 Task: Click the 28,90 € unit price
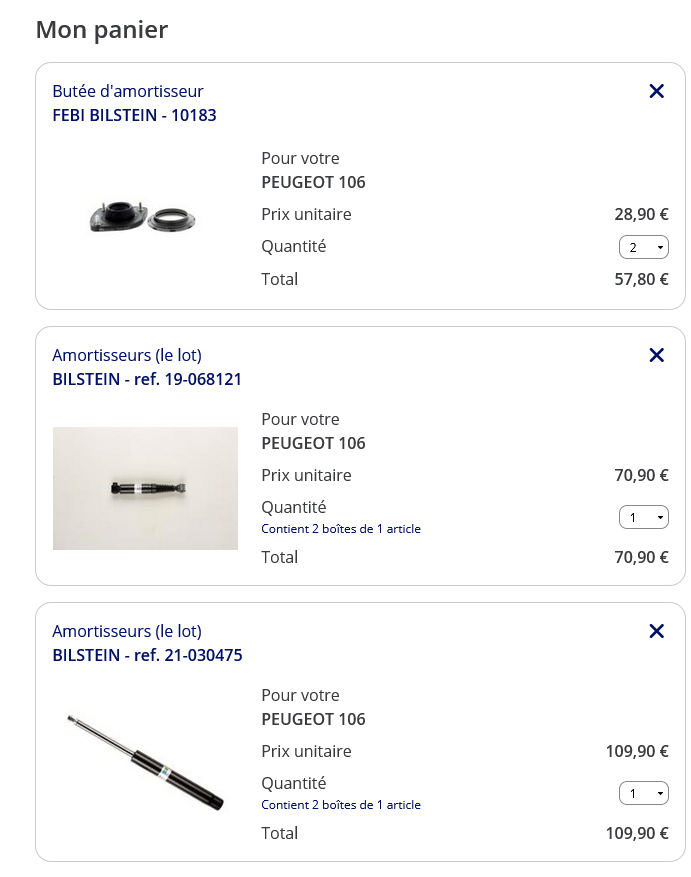[641, 214]
